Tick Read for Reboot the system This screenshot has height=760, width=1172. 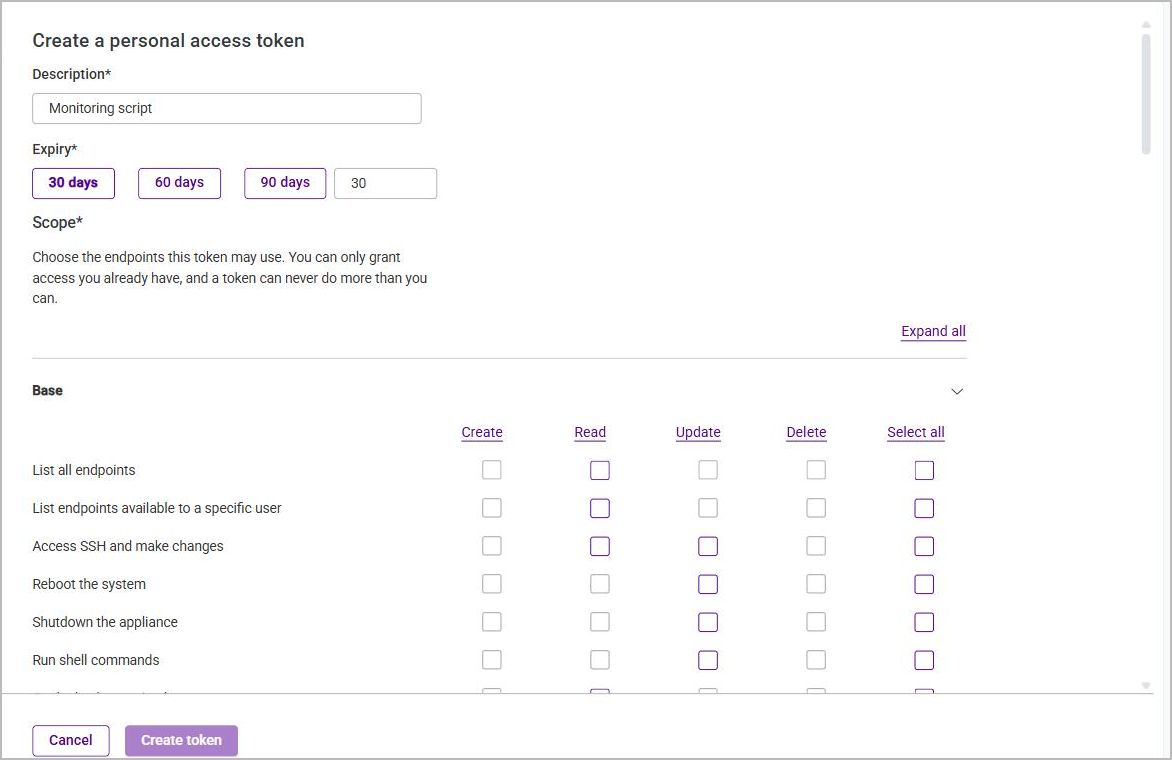[x=599, y=584]
